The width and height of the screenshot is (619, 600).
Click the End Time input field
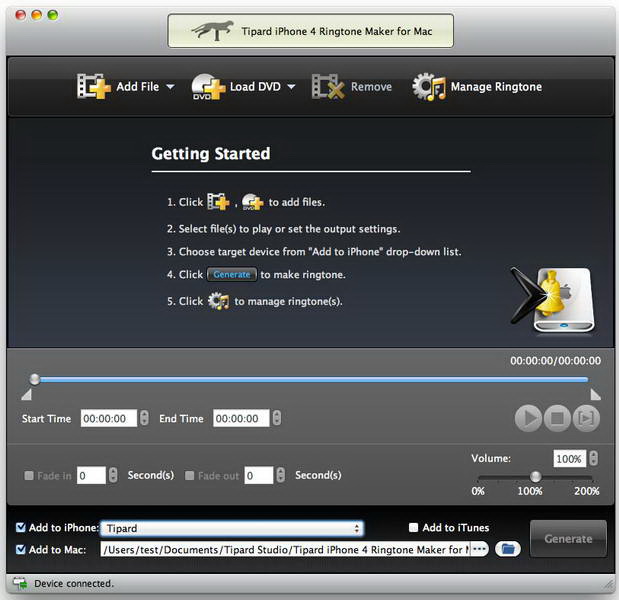[x=241, y=418]
